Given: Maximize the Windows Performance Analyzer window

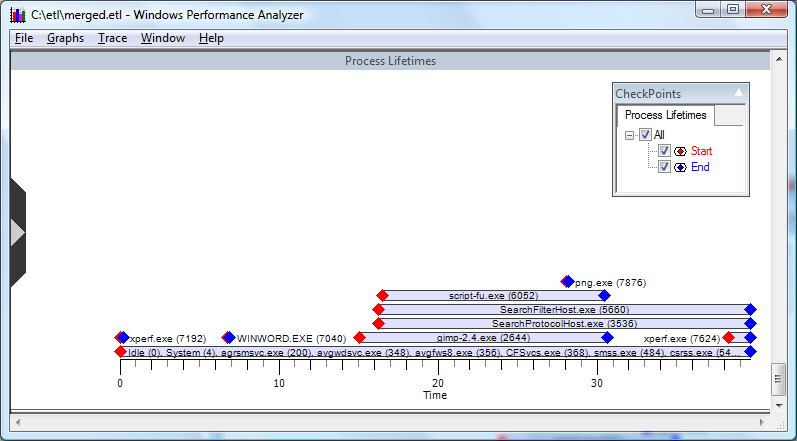Looking at the screenshot, I should pos(732,10).
